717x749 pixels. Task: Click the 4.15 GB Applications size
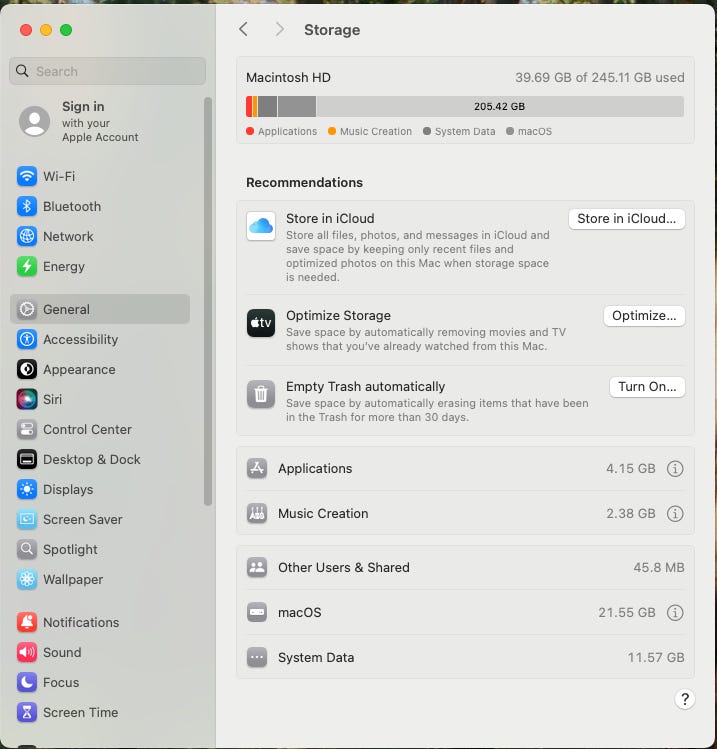tap(631, 469)
